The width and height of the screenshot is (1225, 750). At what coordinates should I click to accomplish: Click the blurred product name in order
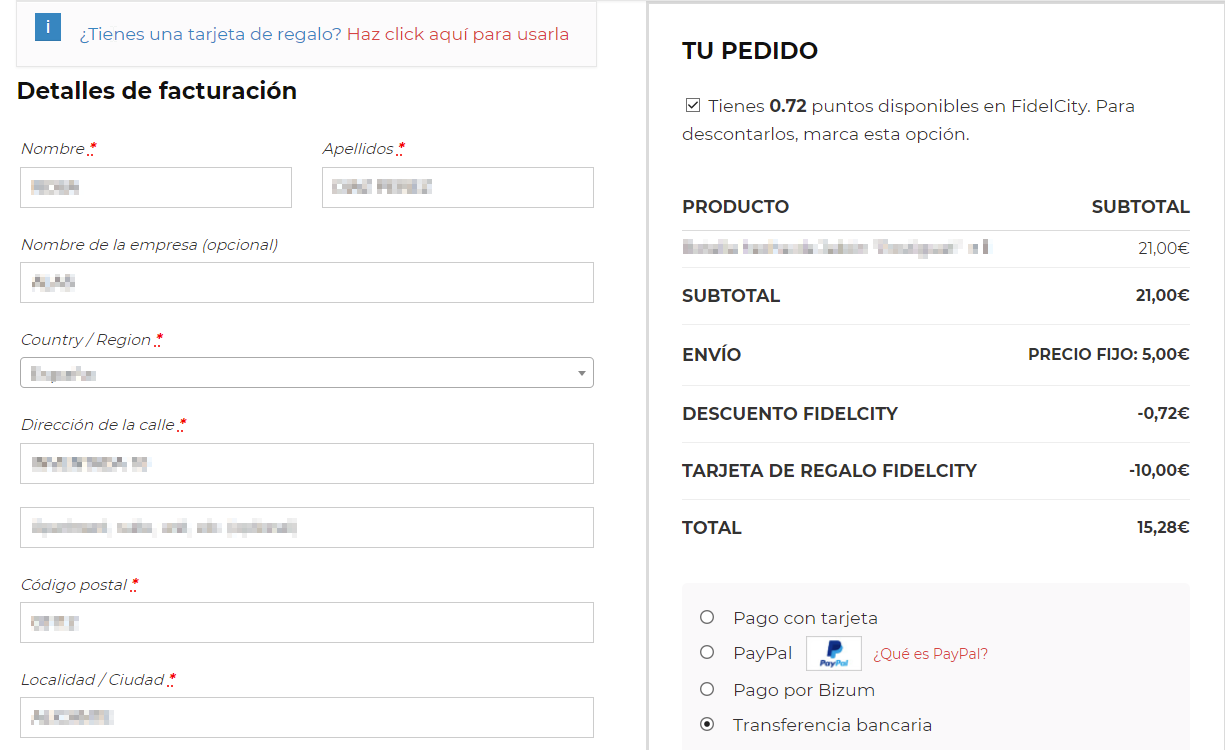(x=835, y=247)
